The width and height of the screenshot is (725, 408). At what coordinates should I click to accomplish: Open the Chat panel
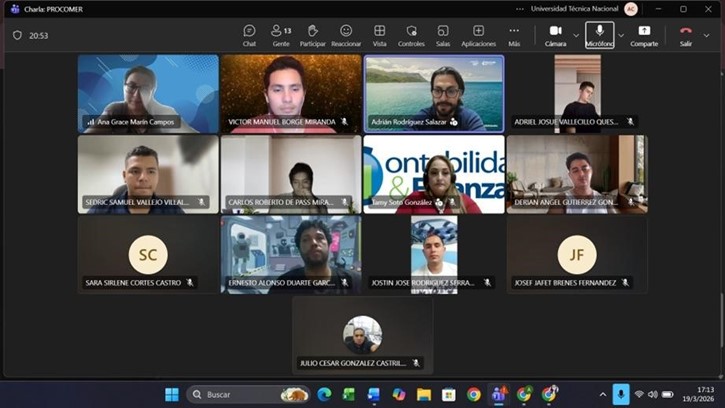tap(249, 35)
